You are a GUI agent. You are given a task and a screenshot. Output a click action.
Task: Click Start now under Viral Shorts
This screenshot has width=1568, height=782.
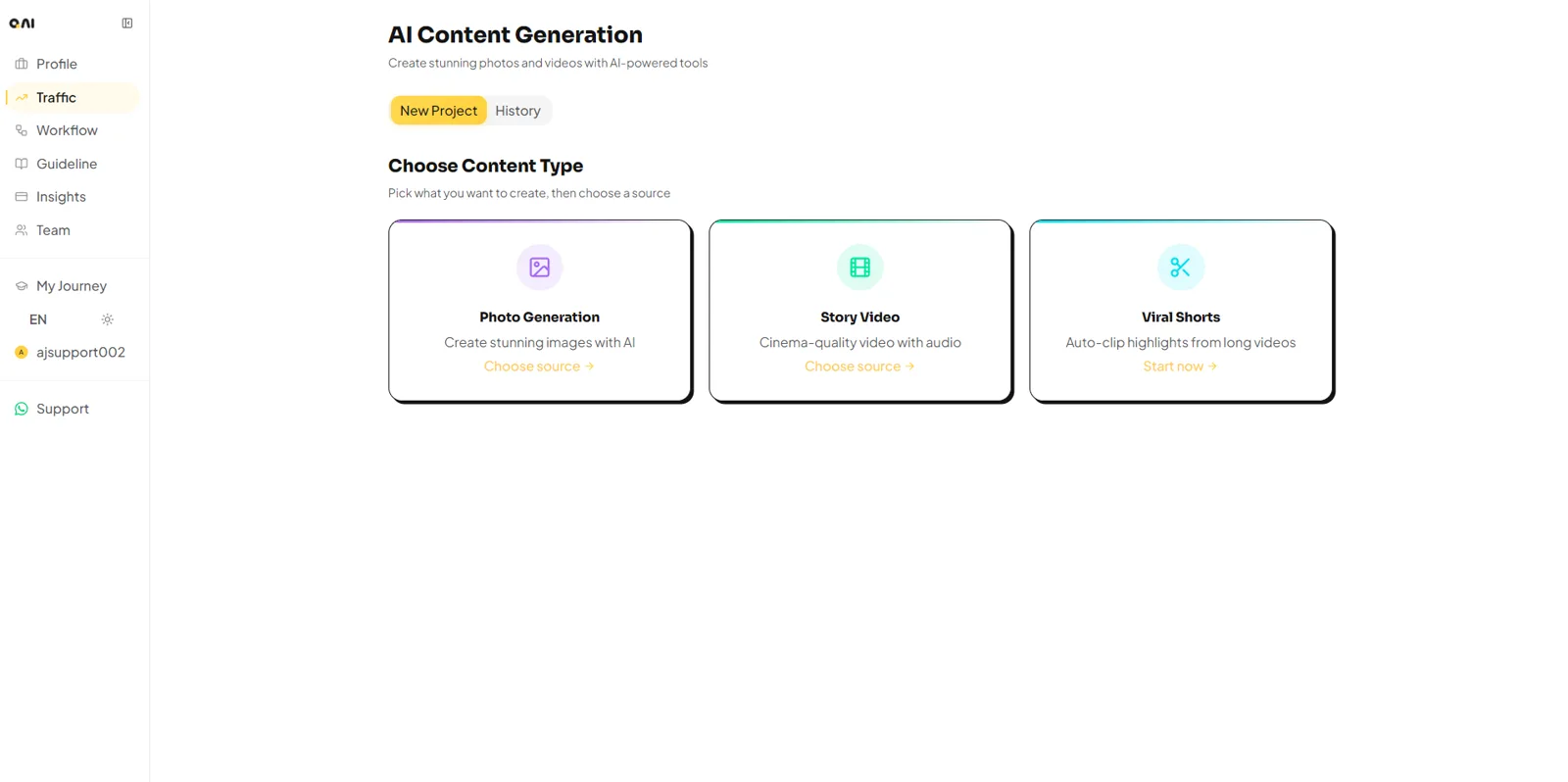tap(1180, 367)
